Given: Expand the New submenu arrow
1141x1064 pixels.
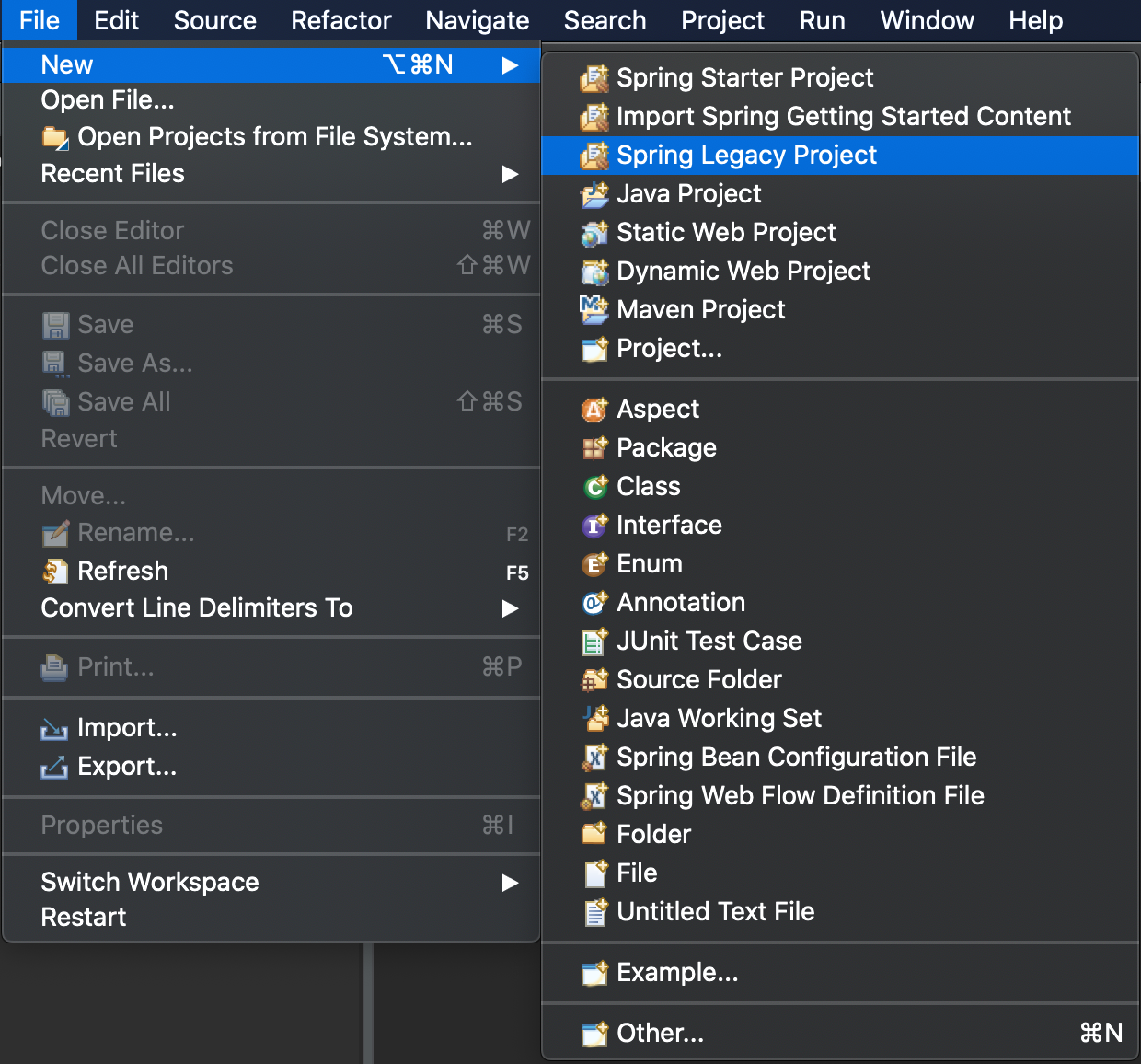Looking at the screenshot, I should 510,65.
